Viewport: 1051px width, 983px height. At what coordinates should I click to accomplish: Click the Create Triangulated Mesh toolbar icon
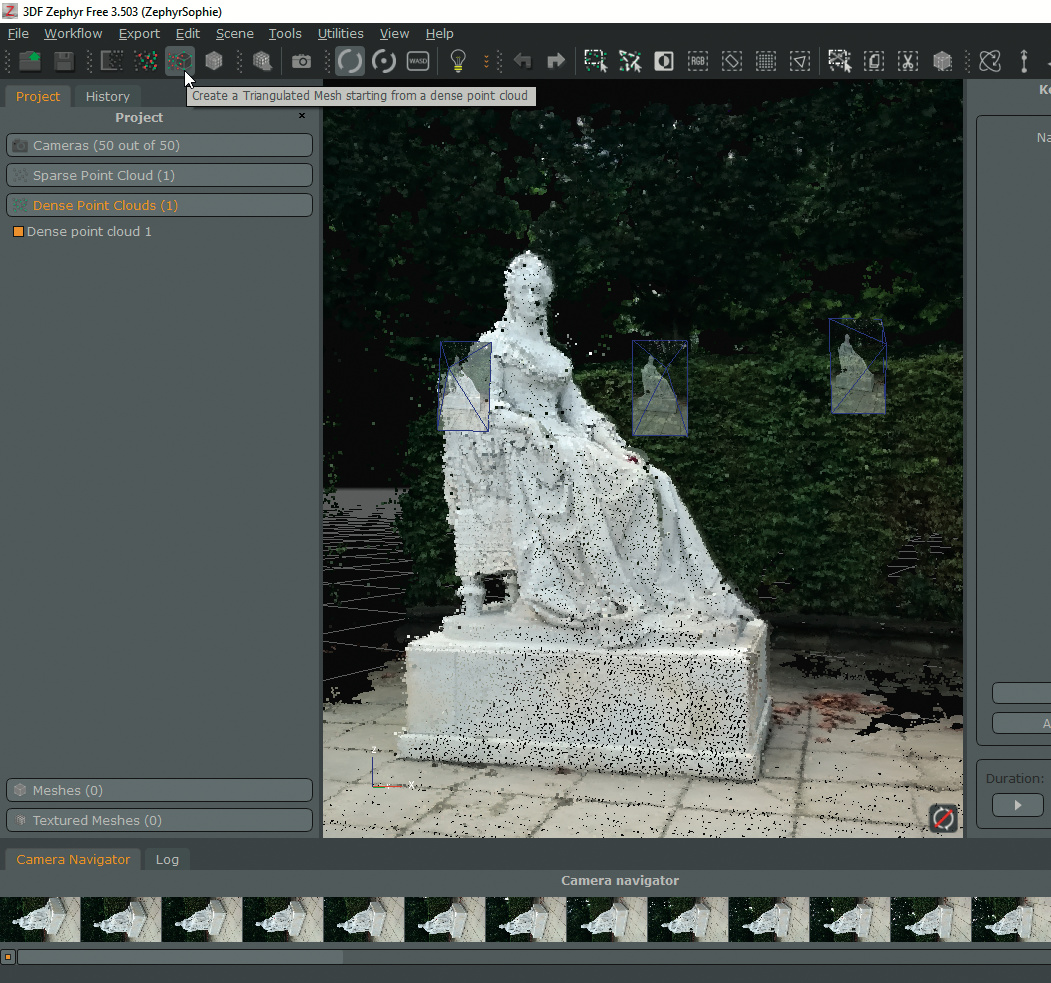click(180, 62)
